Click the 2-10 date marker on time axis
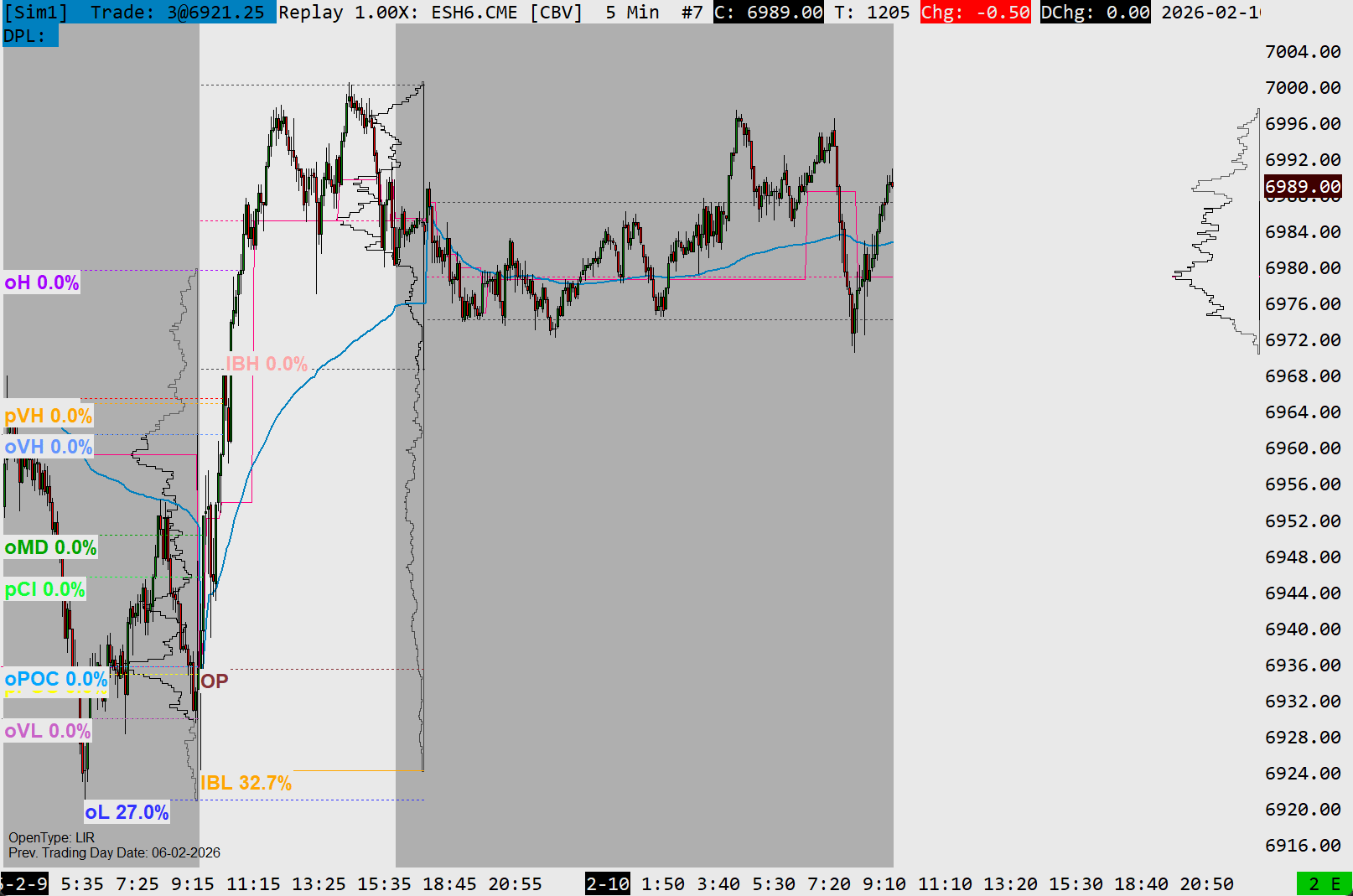The width and height of the screenshot is (1353, 896). 608,883
